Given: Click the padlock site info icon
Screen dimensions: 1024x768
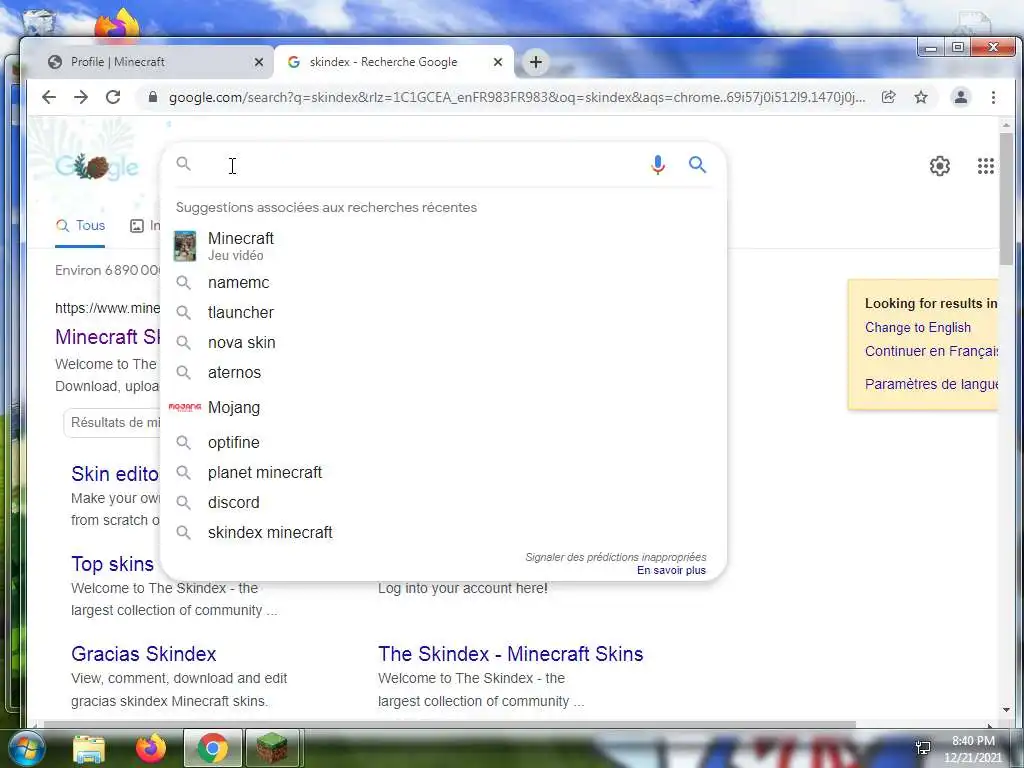Looking at the screenshot, I should point(153,97).
